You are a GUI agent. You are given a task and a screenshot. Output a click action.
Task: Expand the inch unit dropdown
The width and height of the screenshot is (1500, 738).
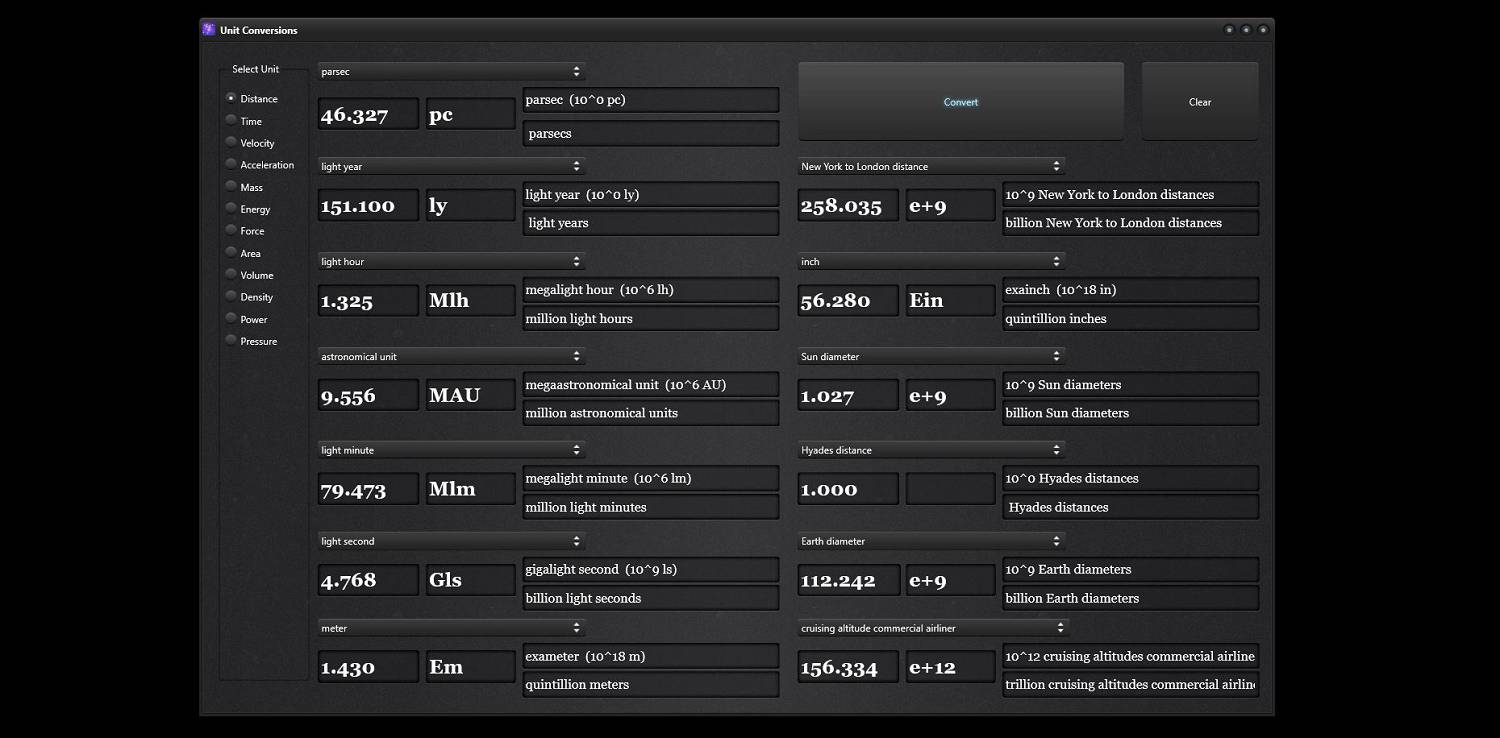tap(931, 261)
